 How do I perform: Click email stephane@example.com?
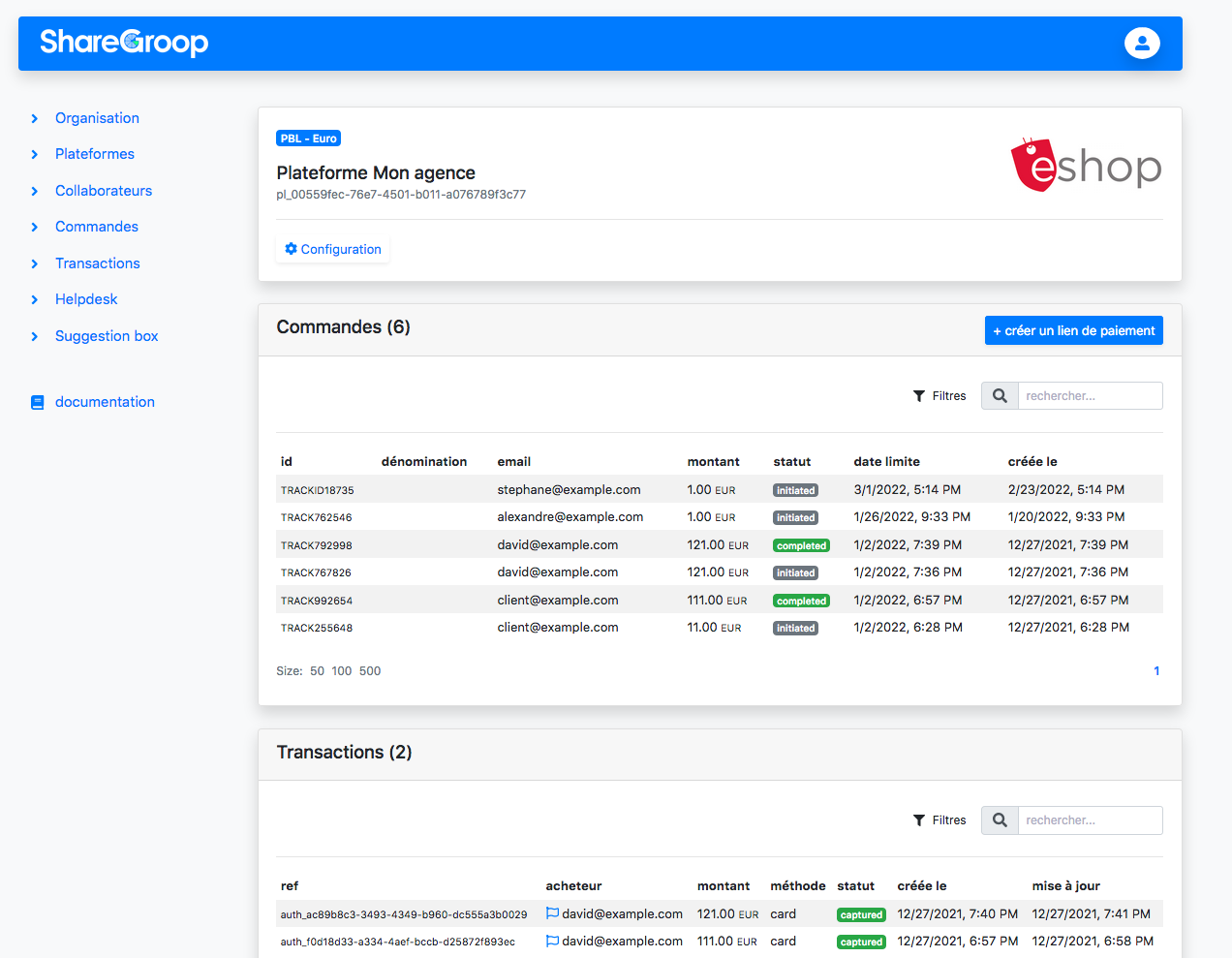tap(569, 490)
